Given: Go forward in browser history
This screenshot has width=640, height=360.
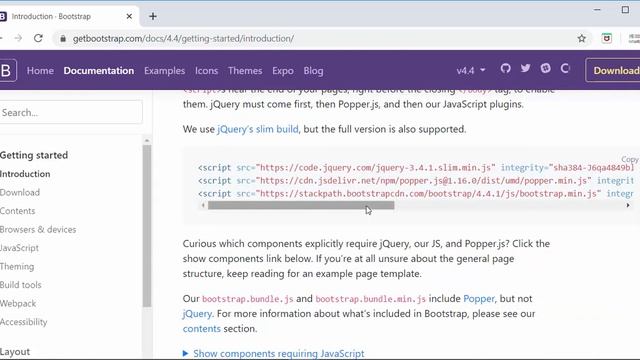Looking at the screenshot, I should coord(18,38).
